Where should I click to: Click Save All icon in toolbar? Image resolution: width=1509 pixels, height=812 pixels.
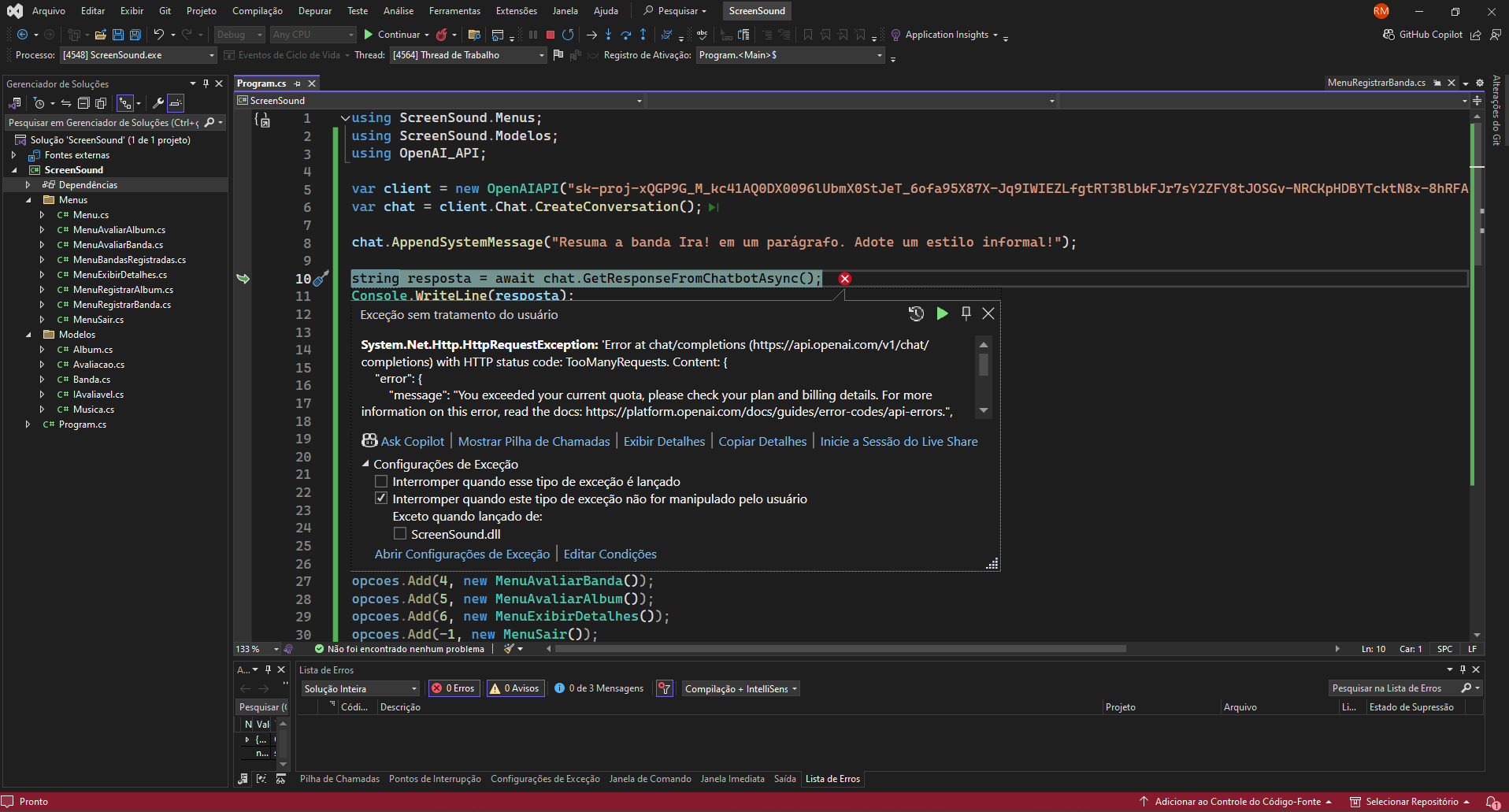135,35
